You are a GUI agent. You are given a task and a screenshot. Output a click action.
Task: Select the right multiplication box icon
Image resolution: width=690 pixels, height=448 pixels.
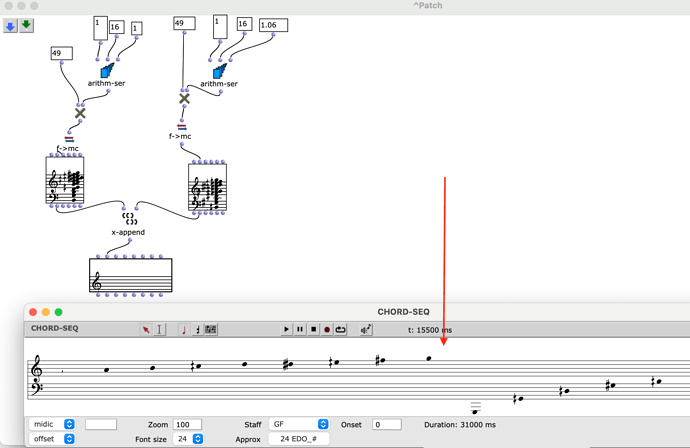click(184, 99)
